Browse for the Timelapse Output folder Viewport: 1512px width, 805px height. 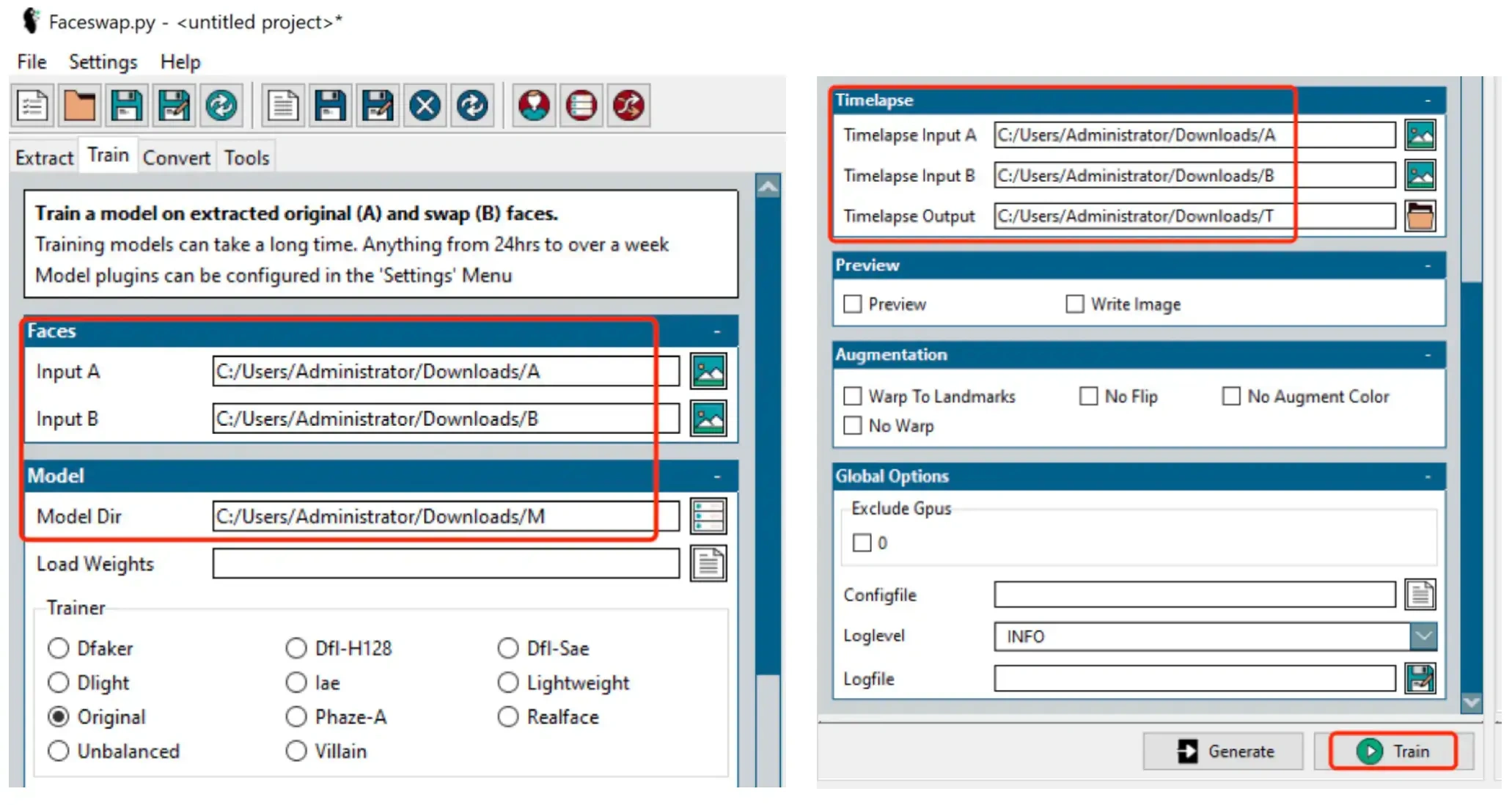tap(1420, 216)
